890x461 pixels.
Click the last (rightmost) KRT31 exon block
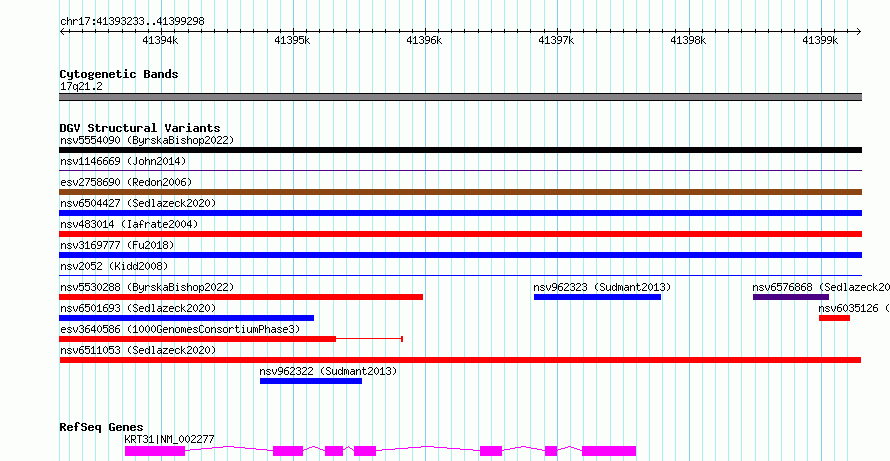click(609, 451)
